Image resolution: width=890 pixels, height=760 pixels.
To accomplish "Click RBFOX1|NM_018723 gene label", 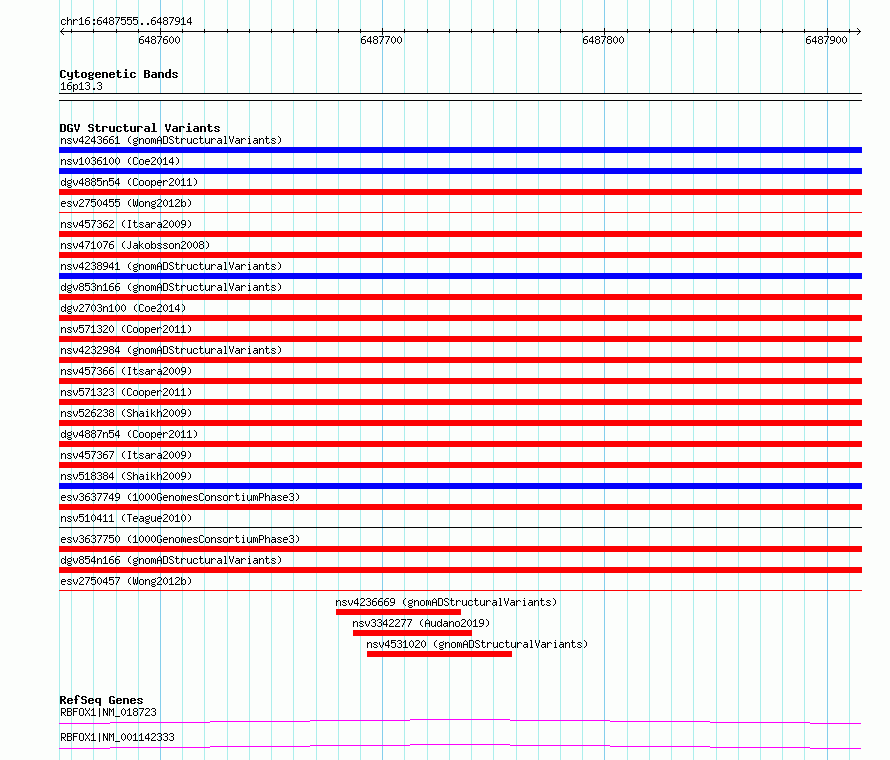I will pyautogui.click(x=108, y=712).
